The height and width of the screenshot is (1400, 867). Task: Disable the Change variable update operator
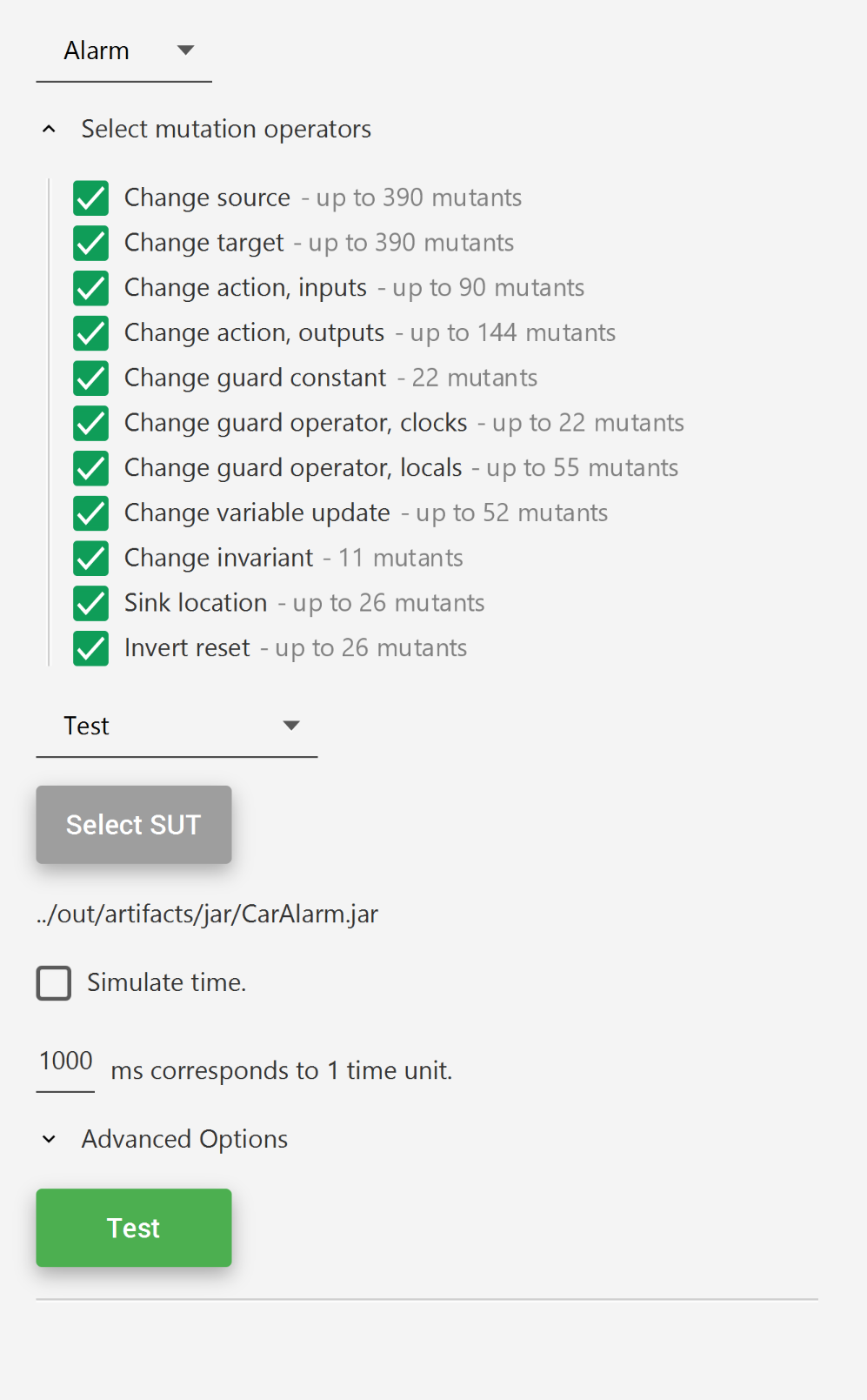pos(91,513)
